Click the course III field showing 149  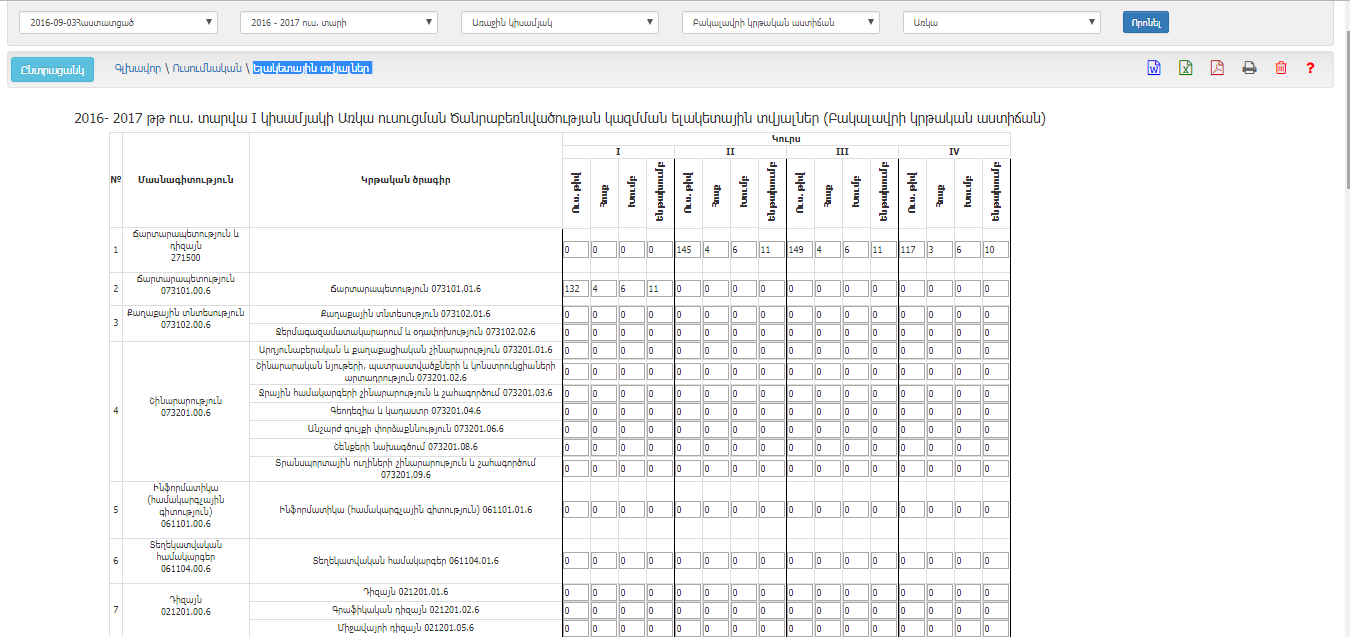click(x=799, y=249)
